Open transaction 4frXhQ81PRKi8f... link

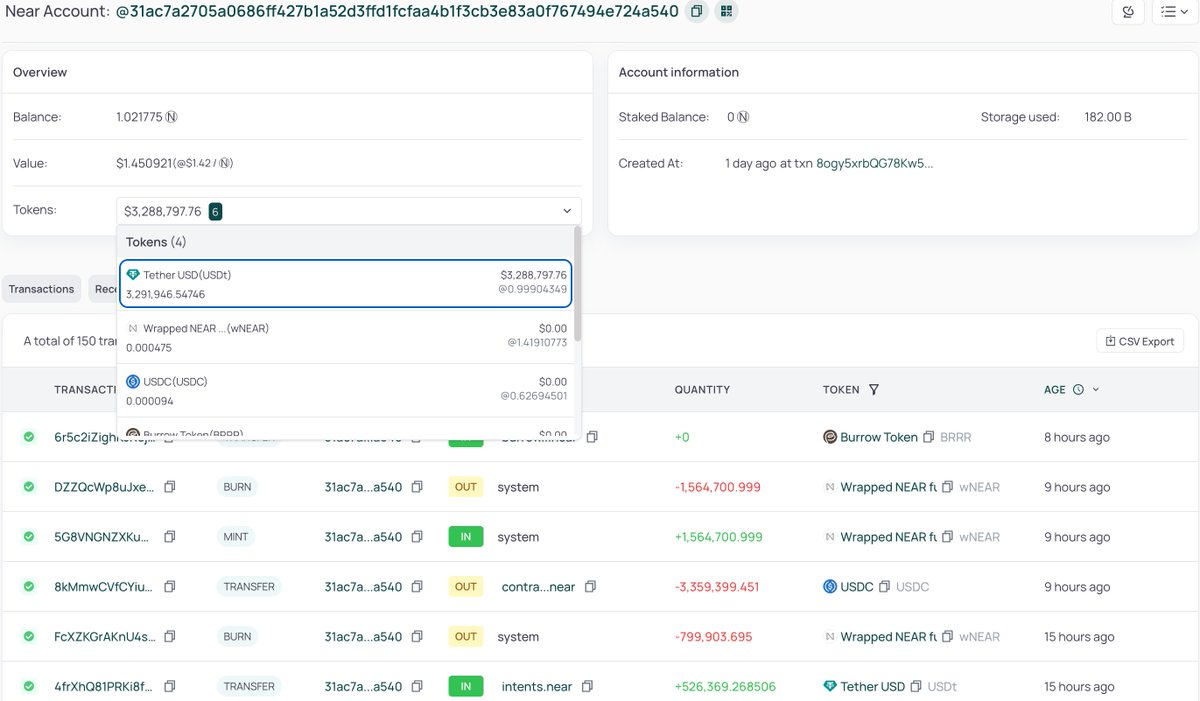pyautogui.click(x=104, y=687)
